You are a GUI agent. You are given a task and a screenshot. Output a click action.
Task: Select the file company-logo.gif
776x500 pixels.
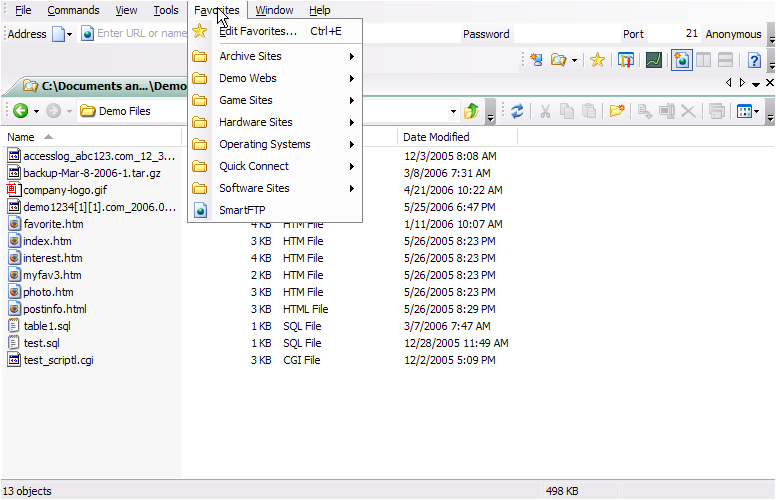coord(57,190)
